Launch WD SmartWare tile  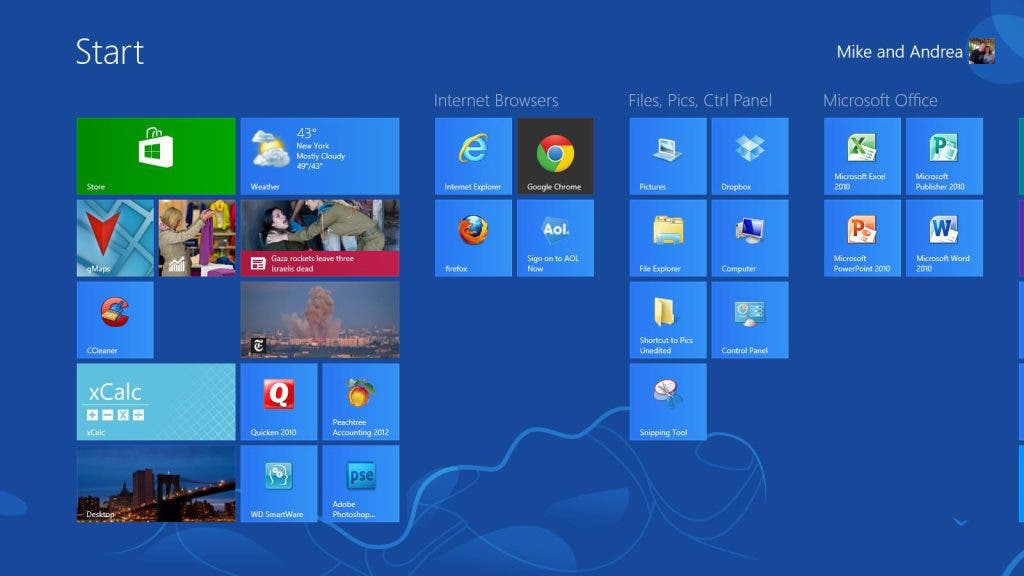[x=279, y=484]
